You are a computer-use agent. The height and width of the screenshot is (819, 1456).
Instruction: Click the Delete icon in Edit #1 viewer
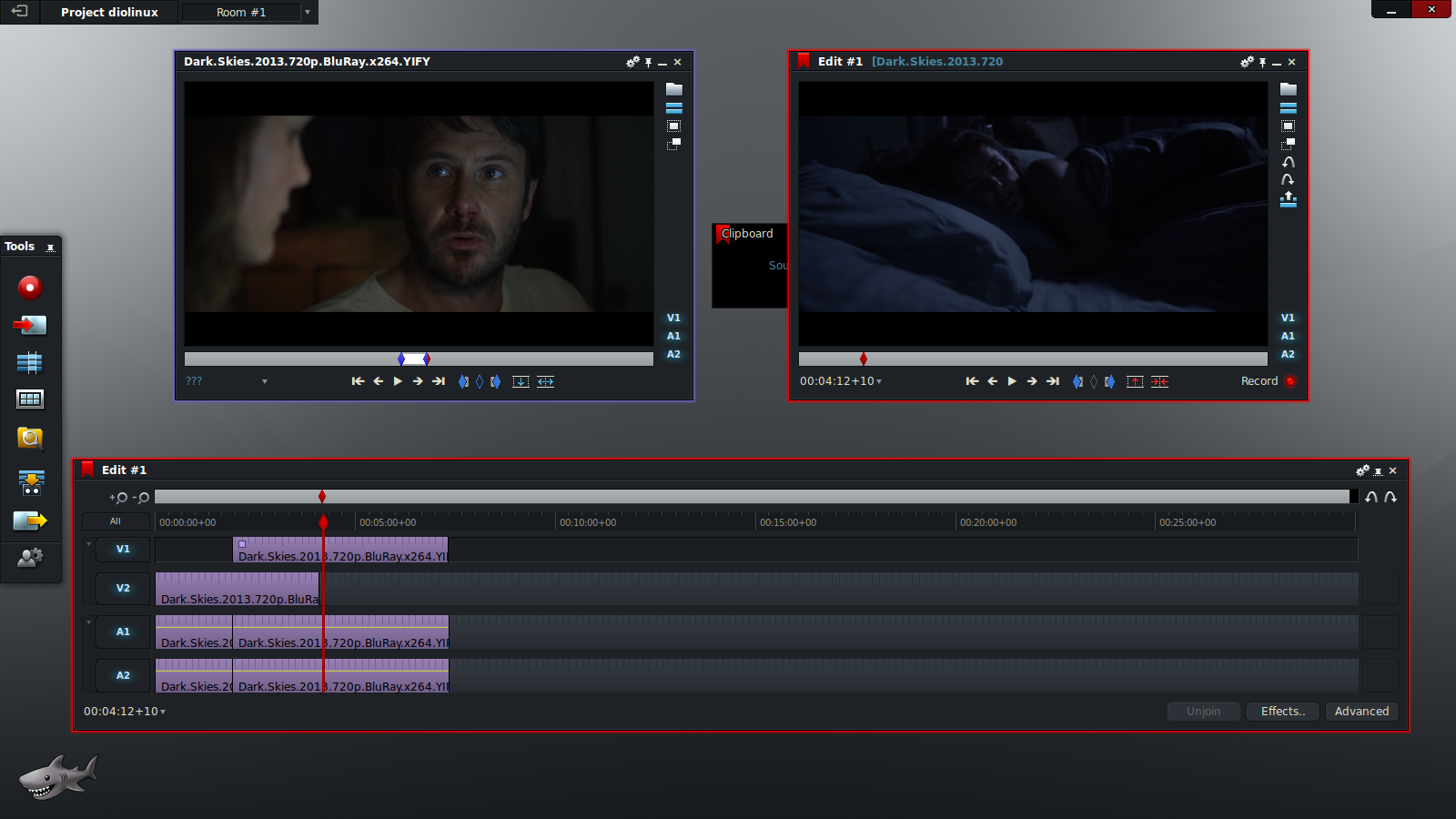click(x=1159, y=381)
